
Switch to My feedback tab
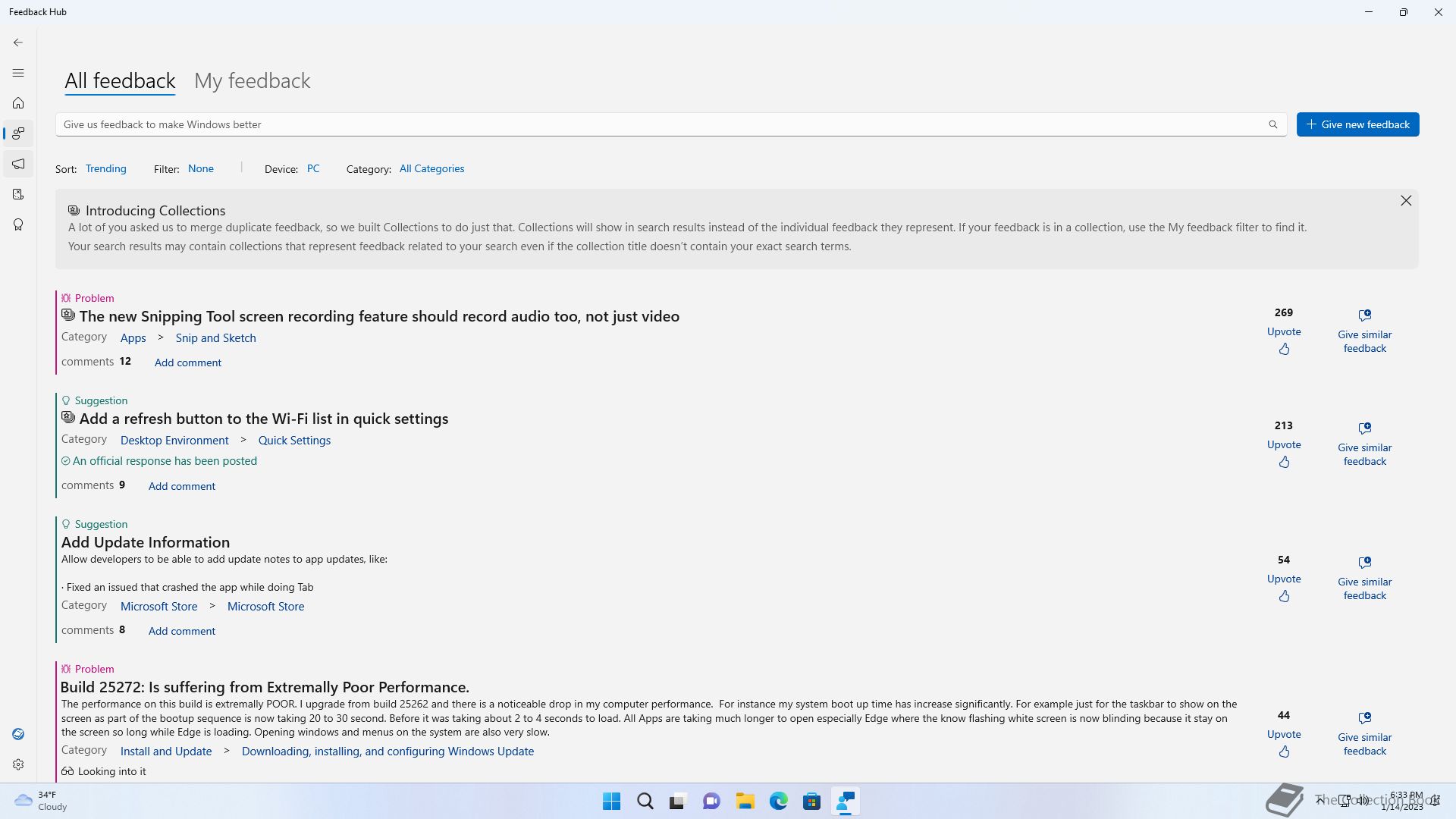253,80
